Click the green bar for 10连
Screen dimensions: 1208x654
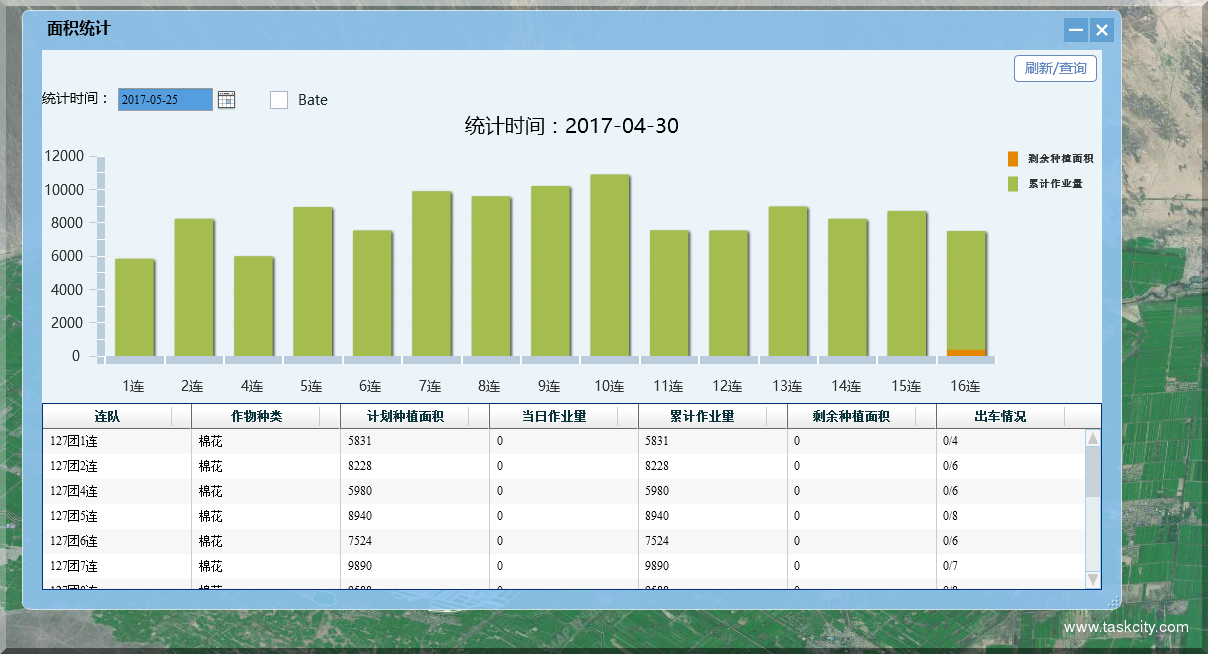click(609, 265)
